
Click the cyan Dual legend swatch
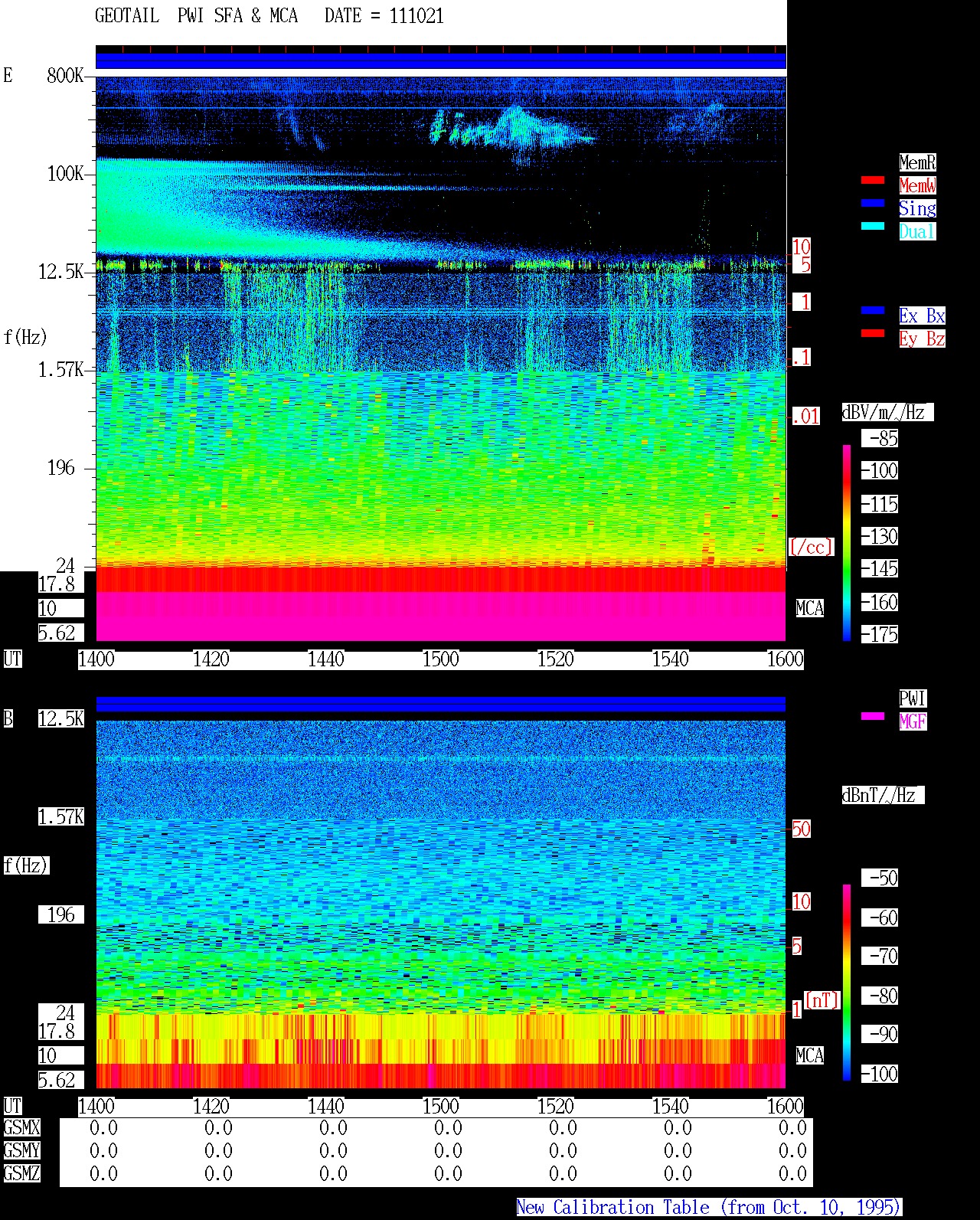tap(873, 226)
